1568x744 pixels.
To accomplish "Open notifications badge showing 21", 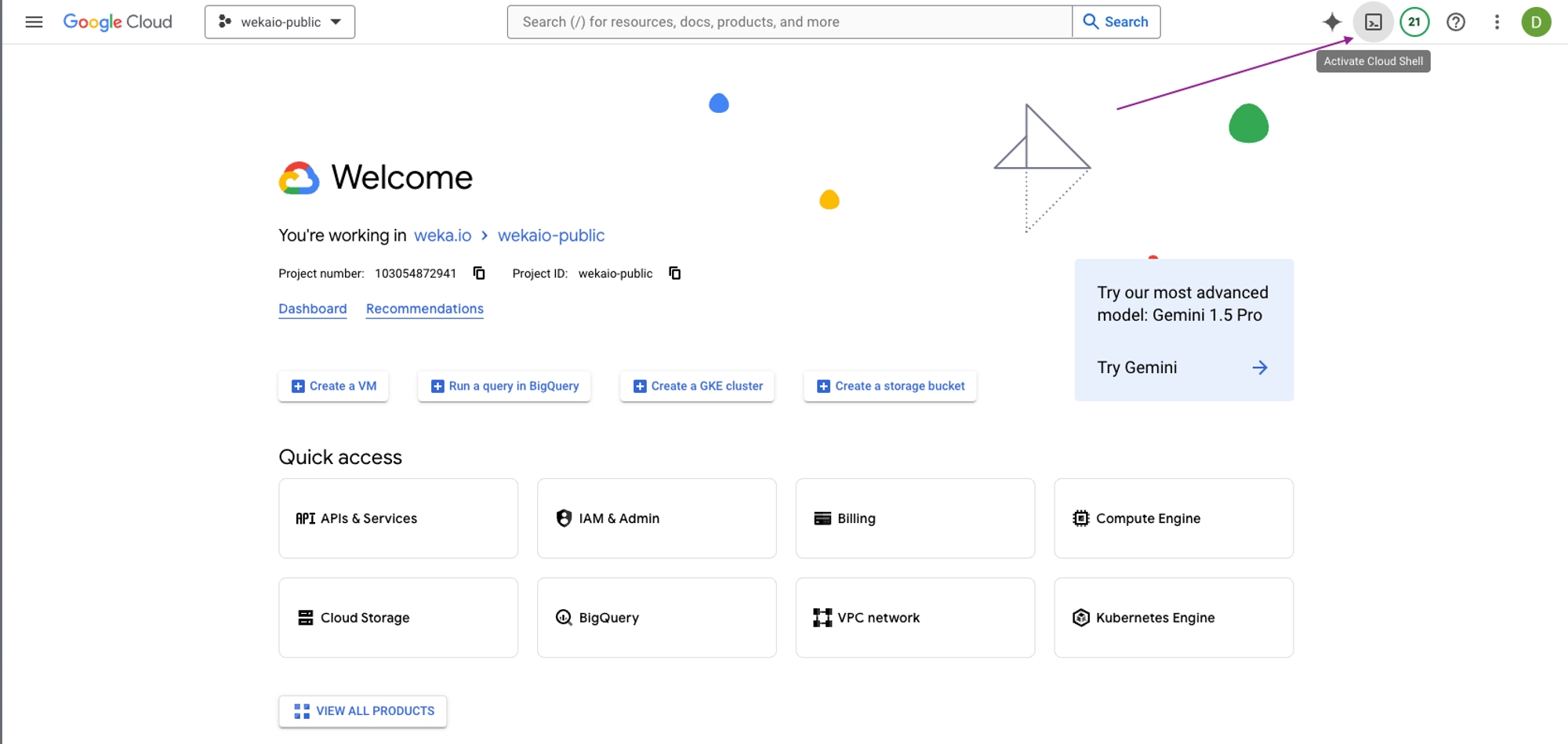I will tap(1414, 22).
